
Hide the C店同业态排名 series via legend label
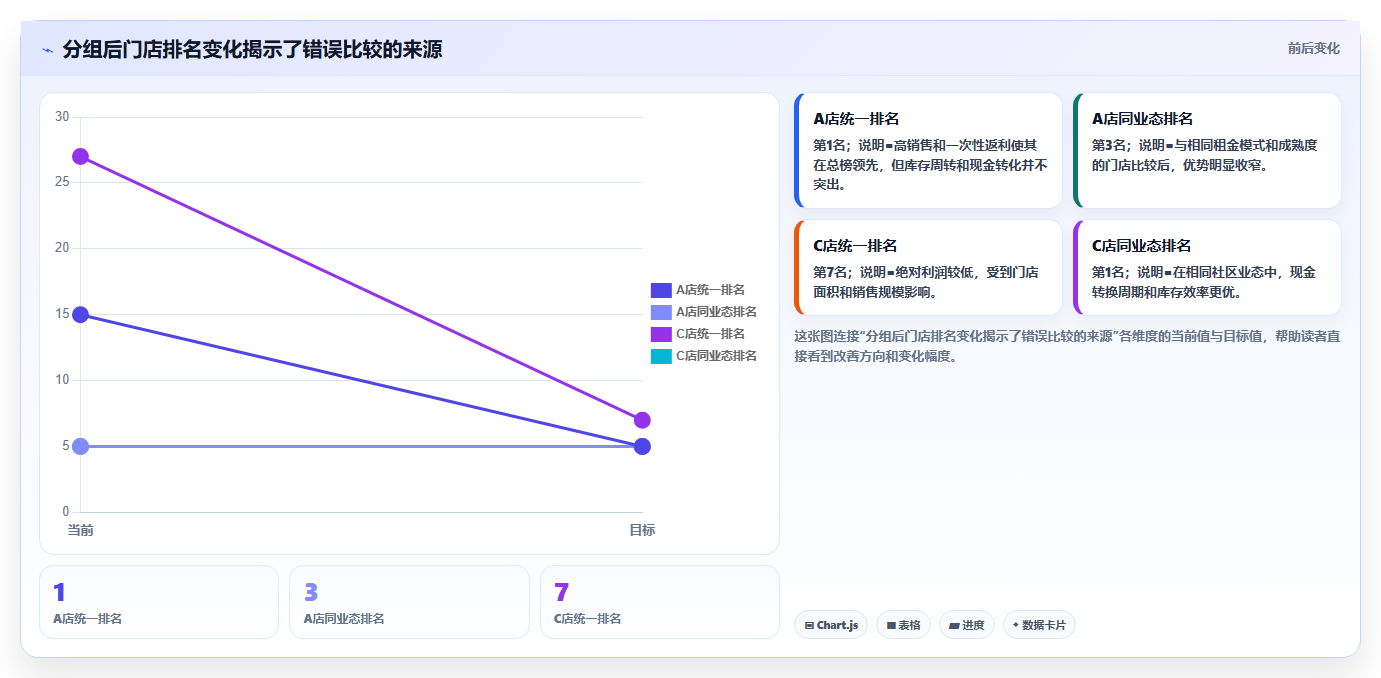[716, 356]
